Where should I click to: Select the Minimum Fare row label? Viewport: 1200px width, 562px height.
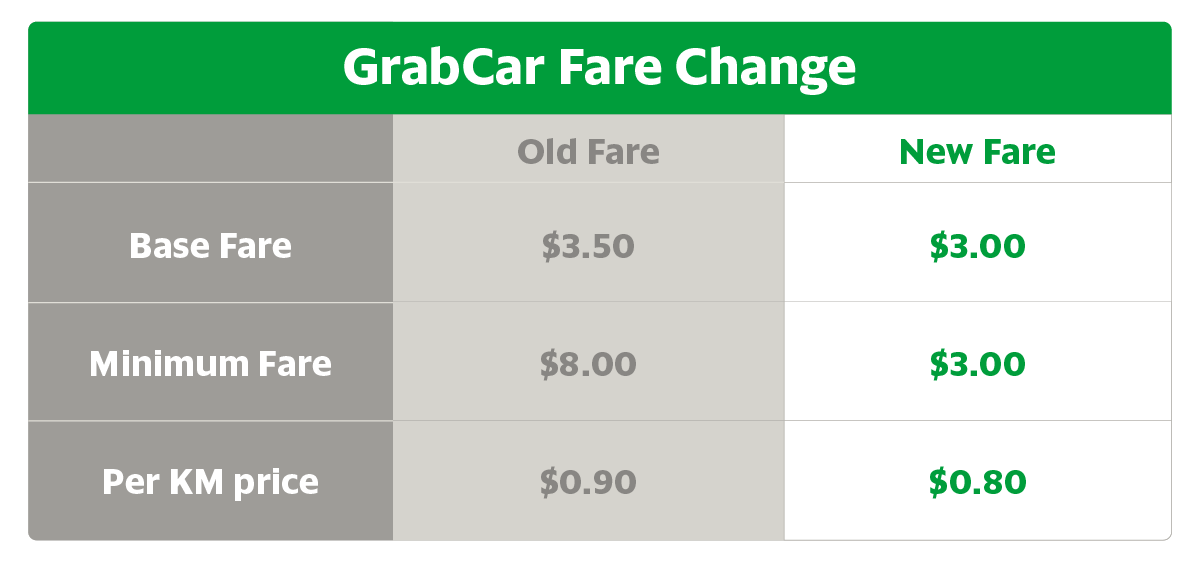pos(210,363)
